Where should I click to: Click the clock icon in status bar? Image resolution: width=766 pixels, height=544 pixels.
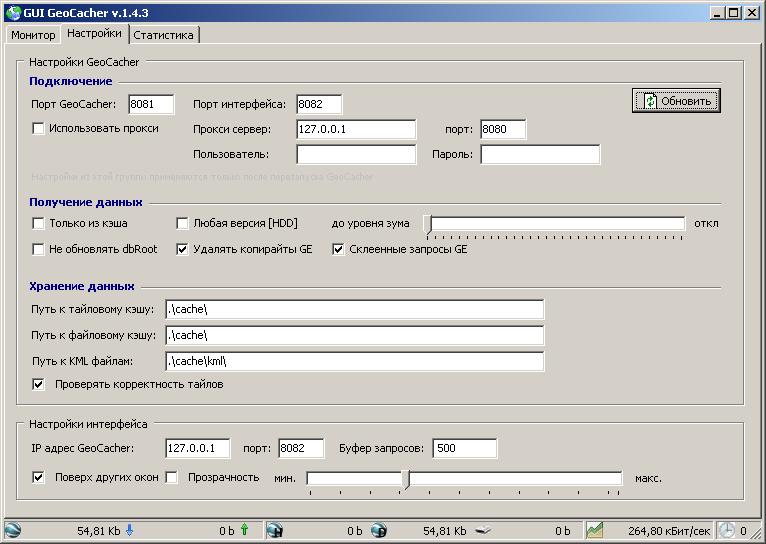[726, 530]
